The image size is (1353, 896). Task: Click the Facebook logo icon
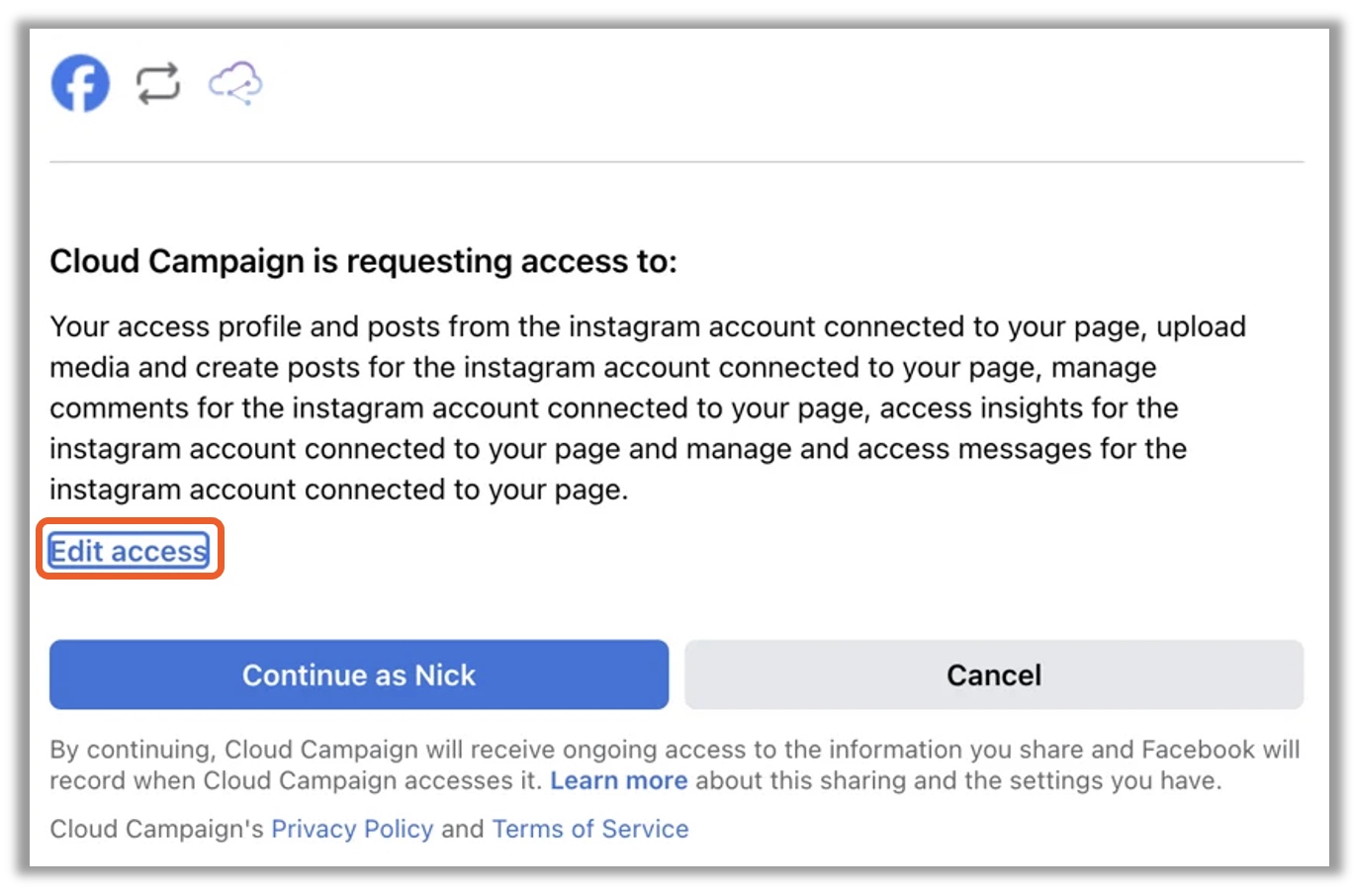pyautogui.click(x=80, y=83)
